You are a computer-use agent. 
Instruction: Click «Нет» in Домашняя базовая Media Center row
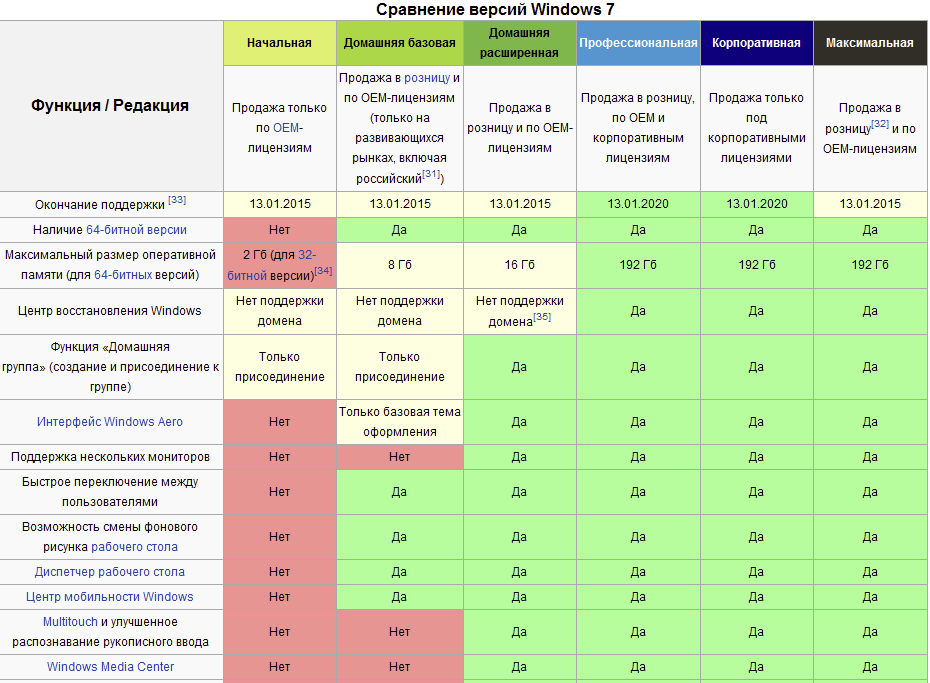[400, 666]
